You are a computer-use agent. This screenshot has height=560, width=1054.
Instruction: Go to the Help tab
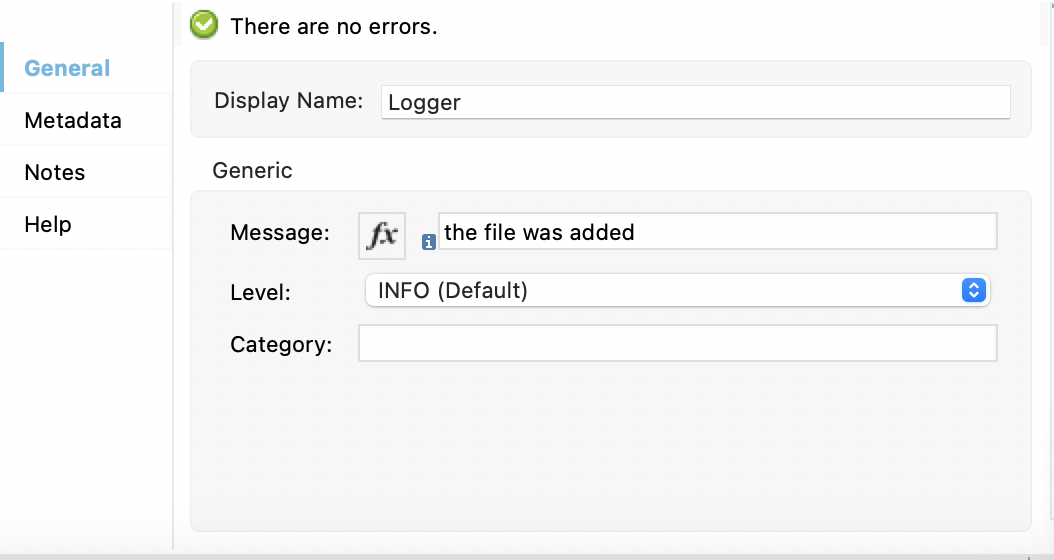[x=48, y=224]
